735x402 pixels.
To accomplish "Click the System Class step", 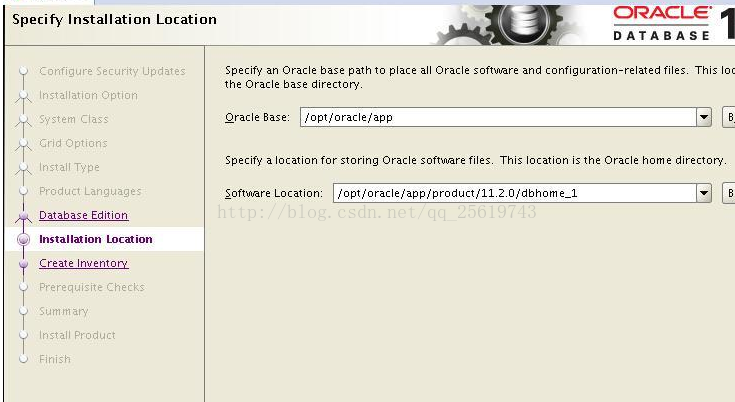I will tap(74, 119).
